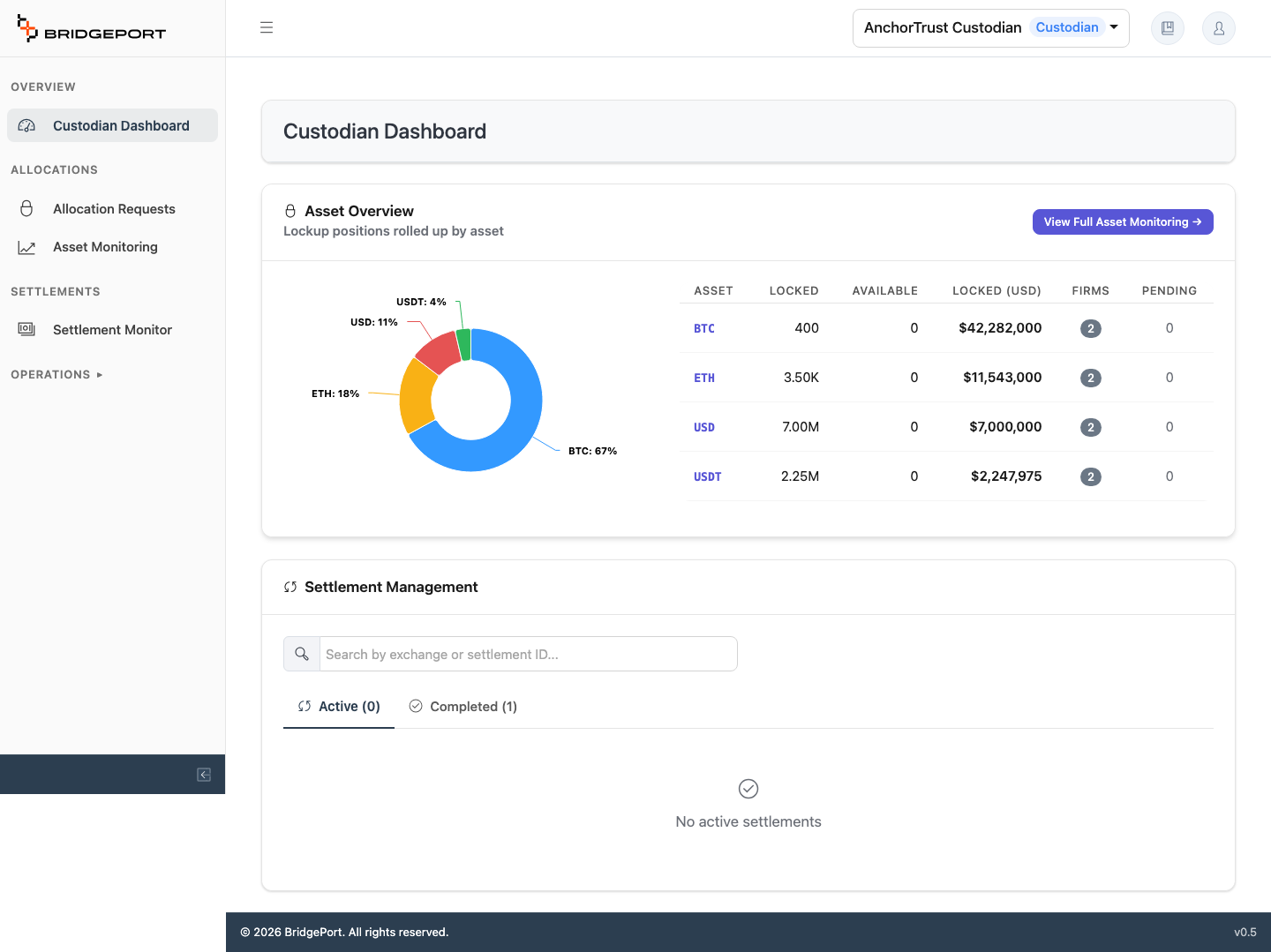The image size is (1271, 952).
Task: Open Allocation Requests page
Action: 112,208
